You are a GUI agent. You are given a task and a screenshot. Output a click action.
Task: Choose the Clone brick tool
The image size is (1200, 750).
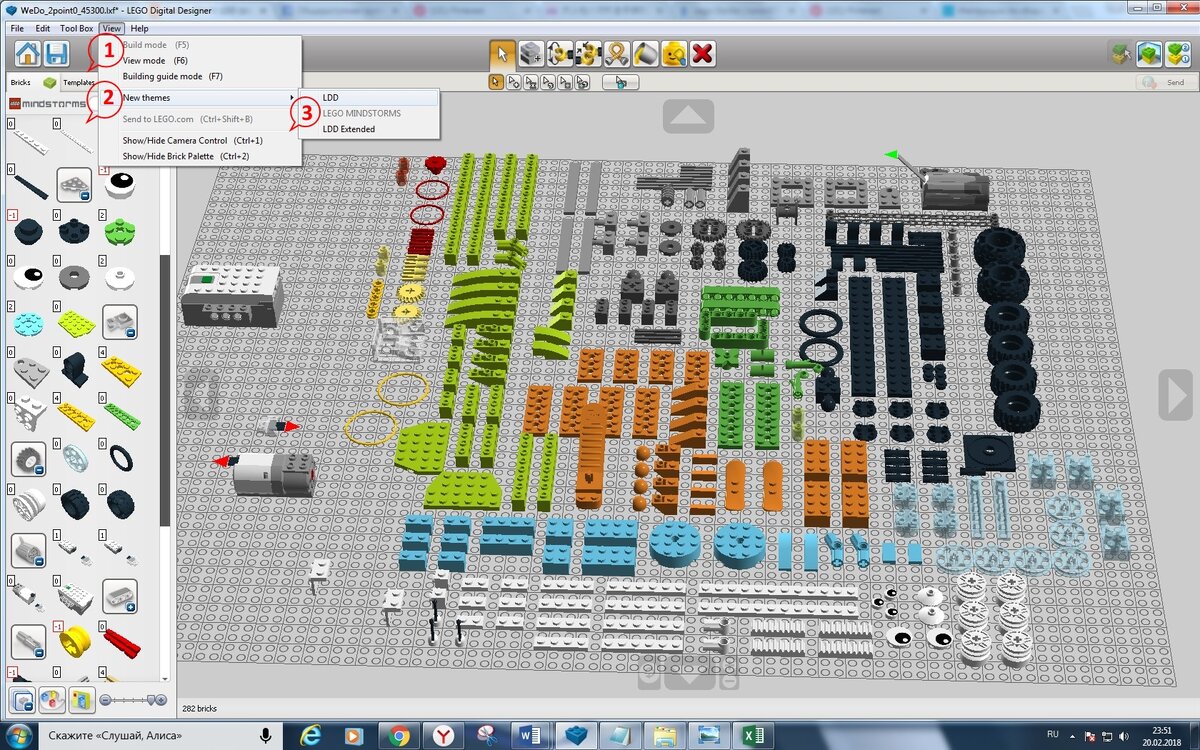[532, 54]
